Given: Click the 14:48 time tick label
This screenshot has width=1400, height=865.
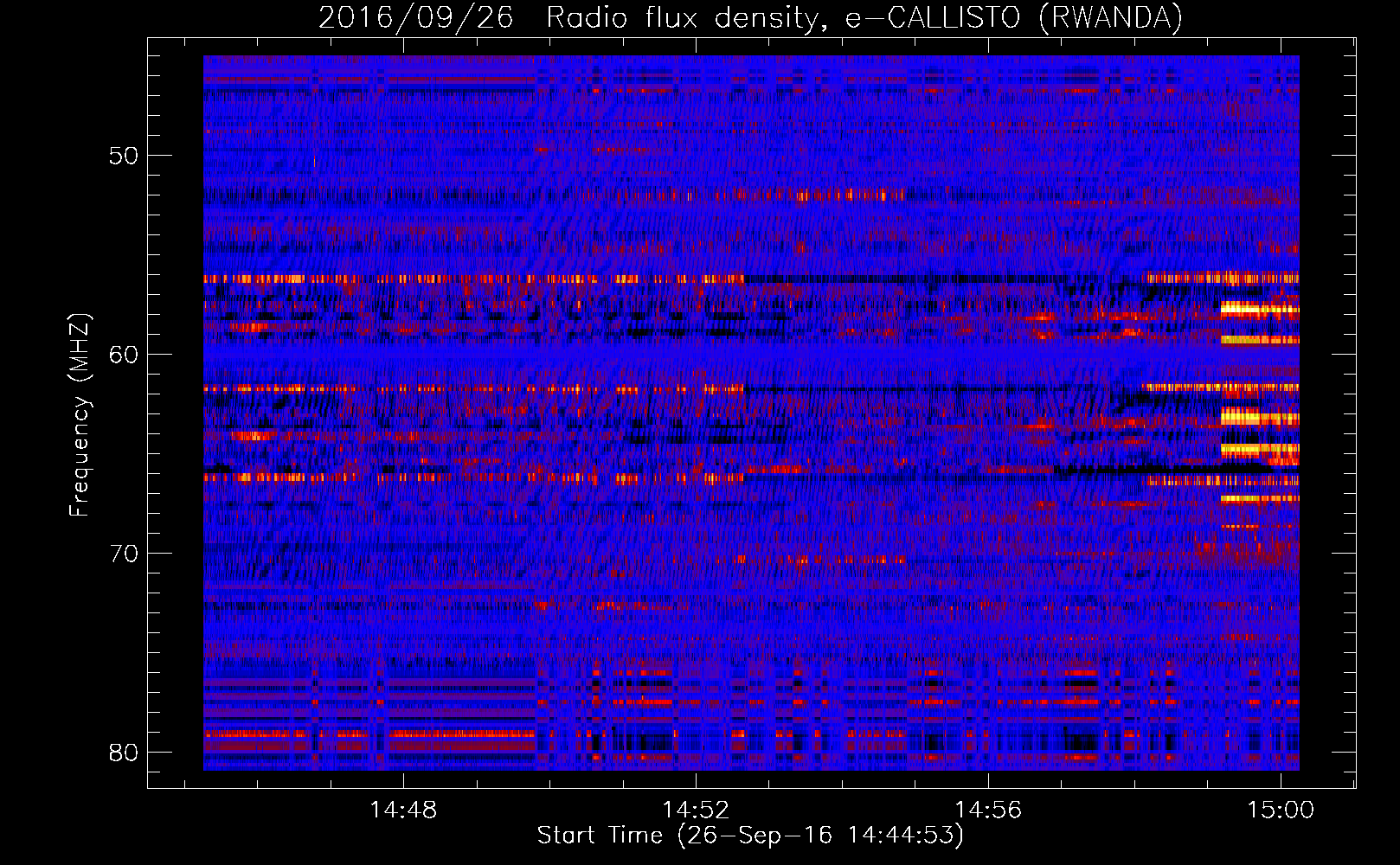Looking at the screenshot, I should (403, 810).
